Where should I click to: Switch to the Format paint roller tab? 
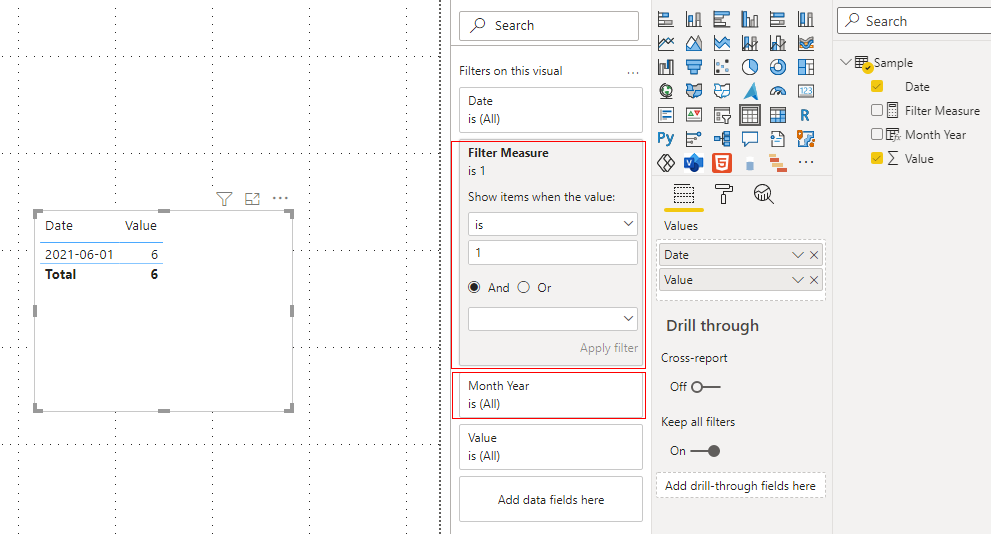(723, 194)
